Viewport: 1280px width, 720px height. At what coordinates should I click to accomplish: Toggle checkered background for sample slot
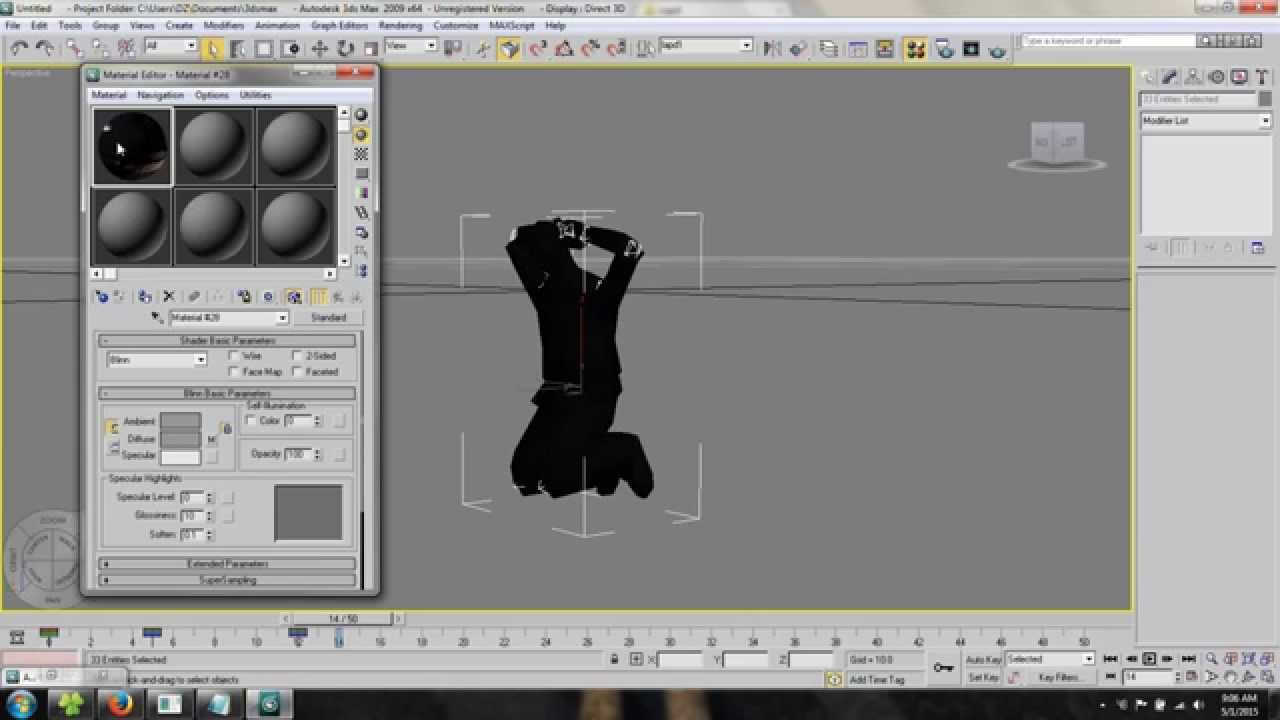tap(361, 154)
